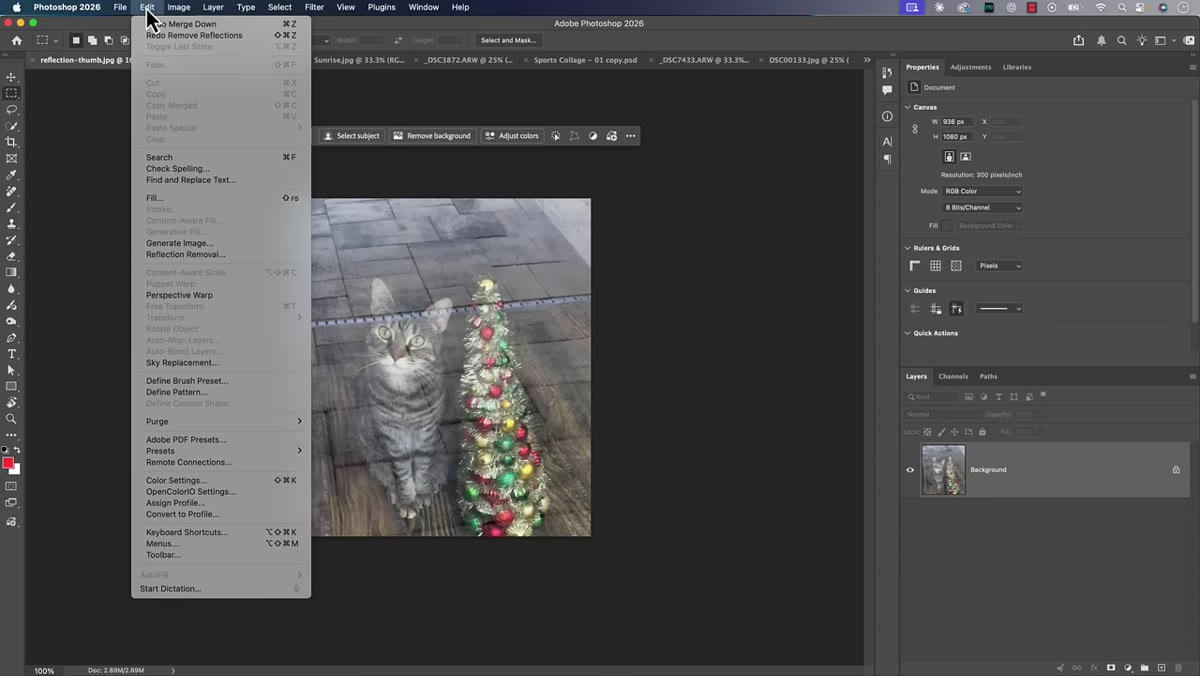Open the guide line style dropdown
This screenshot has width=1200, height=676.
coord(999,309)
